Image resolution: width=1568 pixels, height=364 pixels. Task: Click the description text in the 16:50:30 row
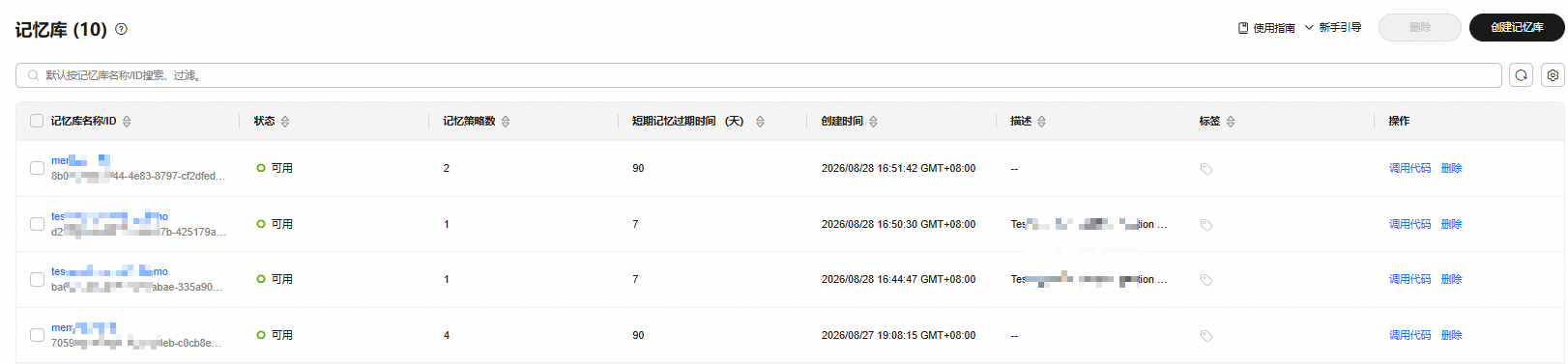click(1089, 224)
